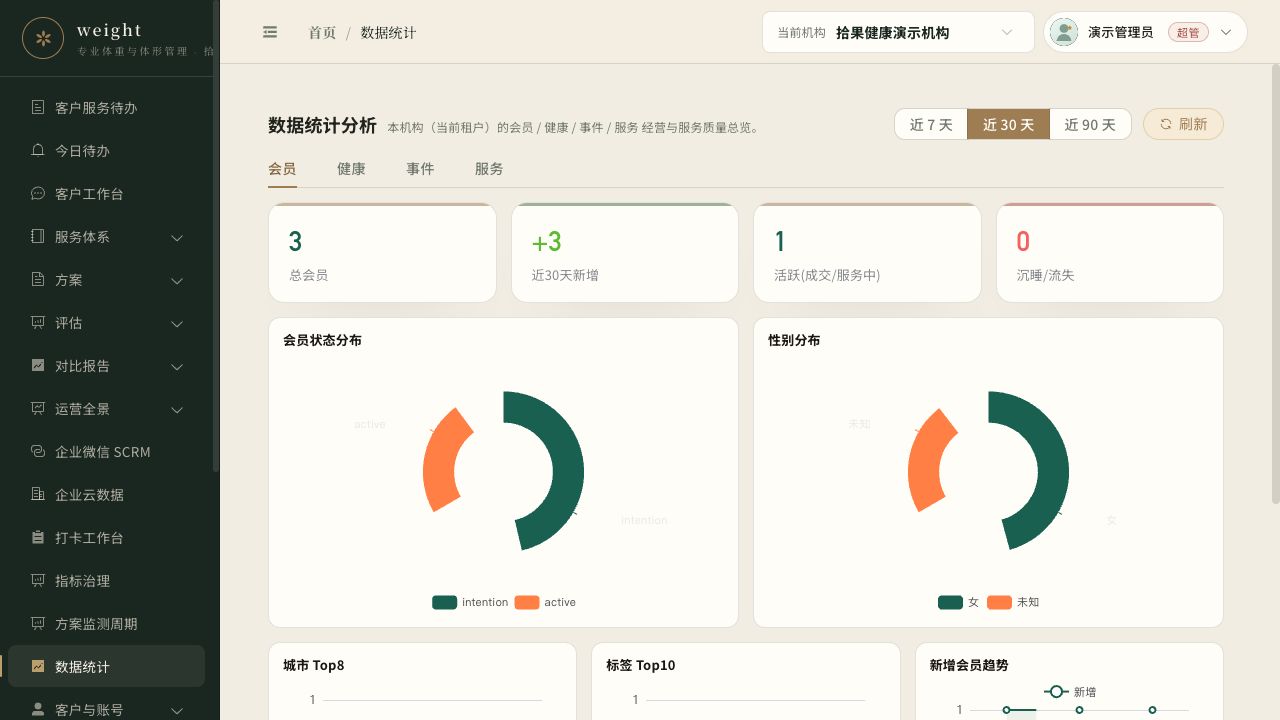
Task: Switch to the 会员 tab
Action: coord(282,169)
